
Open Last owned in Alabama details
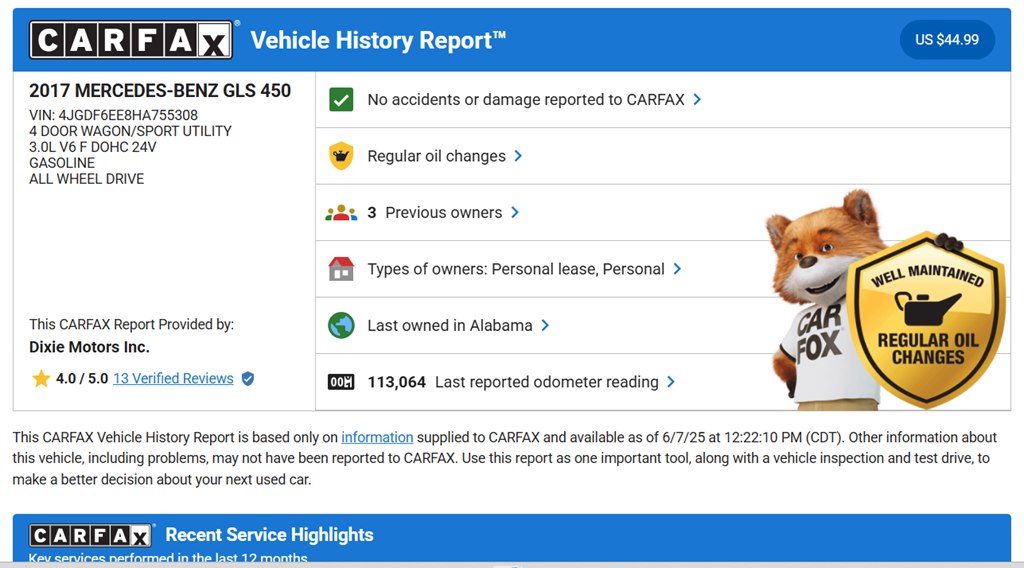[x=450, y=325]
